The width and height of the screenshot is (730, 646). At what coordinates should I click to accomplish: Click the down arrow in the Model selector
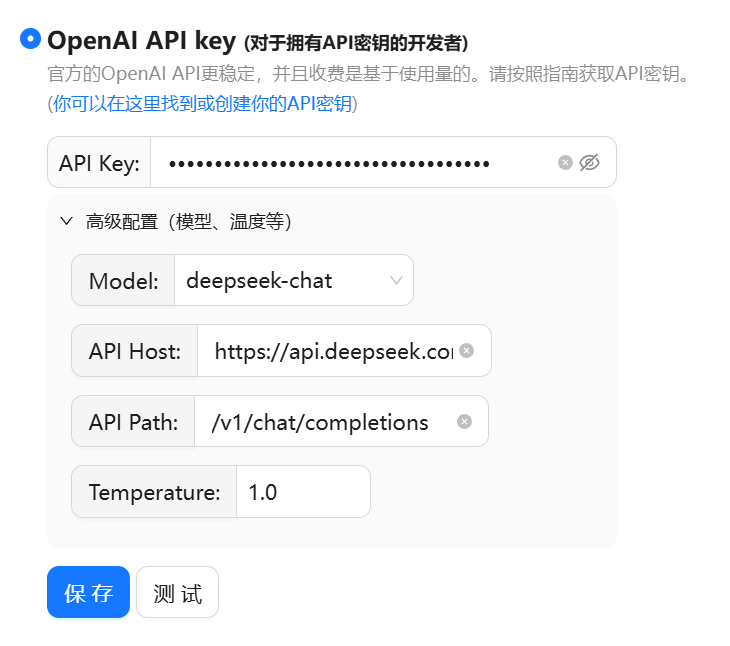(x=396, y=281)
